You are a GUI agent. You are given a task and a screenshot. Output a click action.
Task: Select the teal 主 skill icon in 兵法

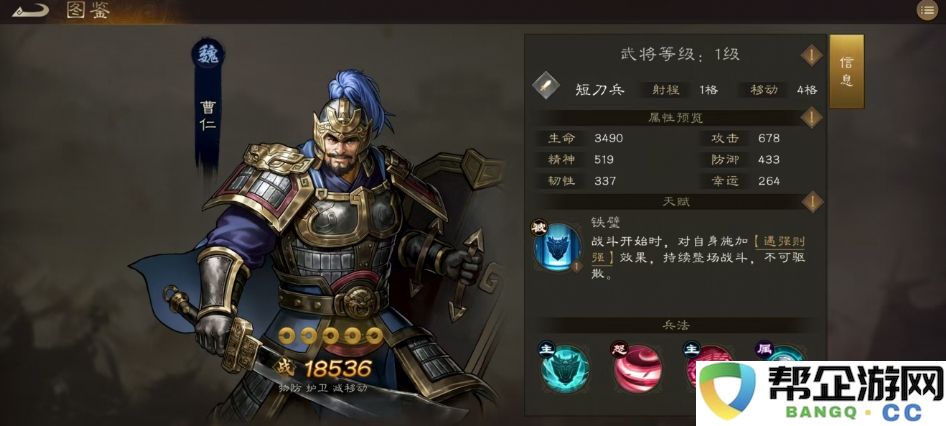pos(565,367)
